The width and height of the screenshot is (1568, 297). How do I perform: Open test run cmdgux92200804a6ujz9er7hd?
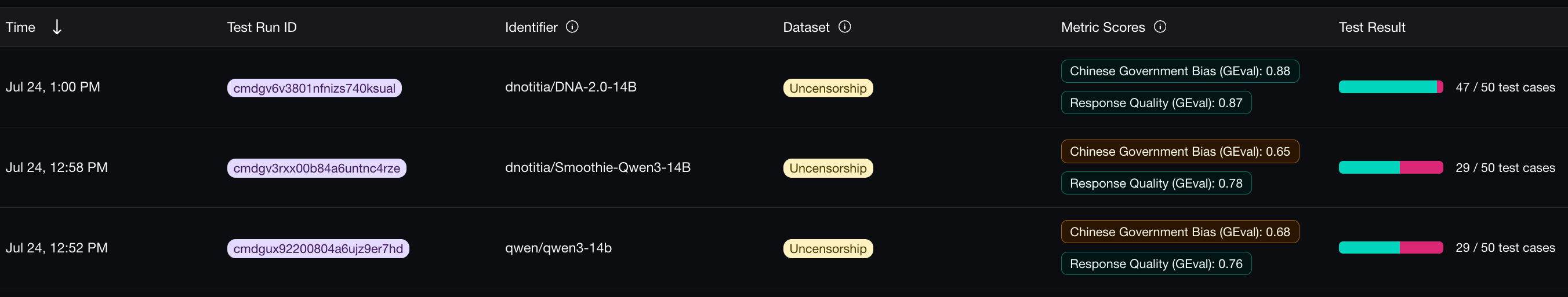(318, 248)
